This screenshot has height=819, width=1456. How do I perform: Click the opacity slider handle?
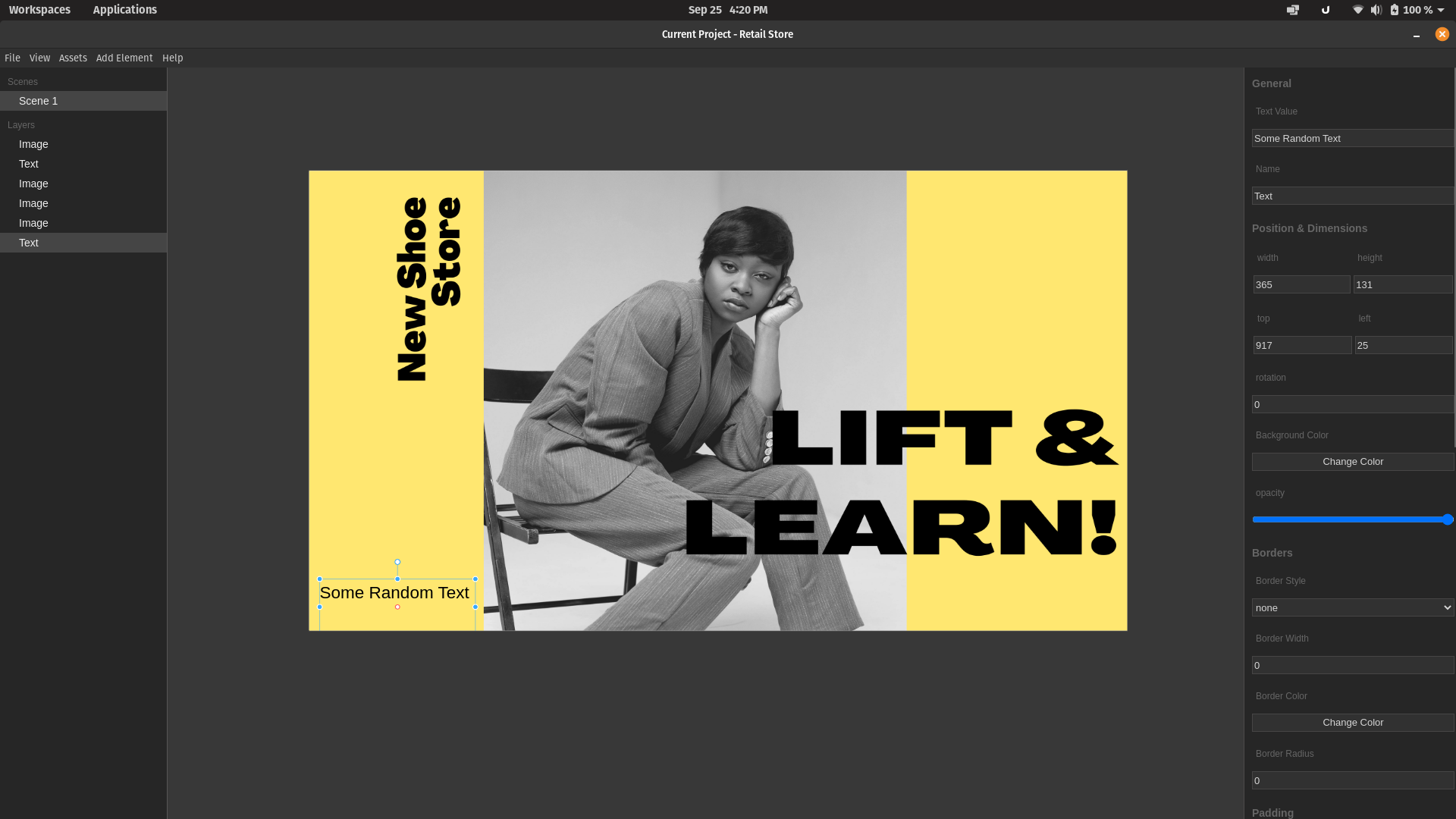tap(1448, 519)
